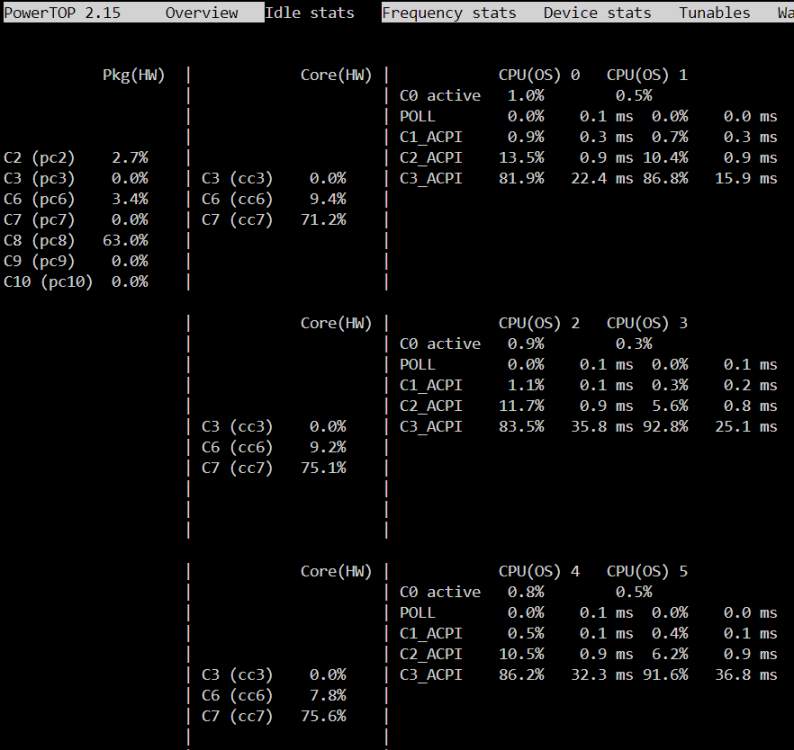
Task: Select the 1.1% C1_ACPI value
Action: (x=526, y=385)
